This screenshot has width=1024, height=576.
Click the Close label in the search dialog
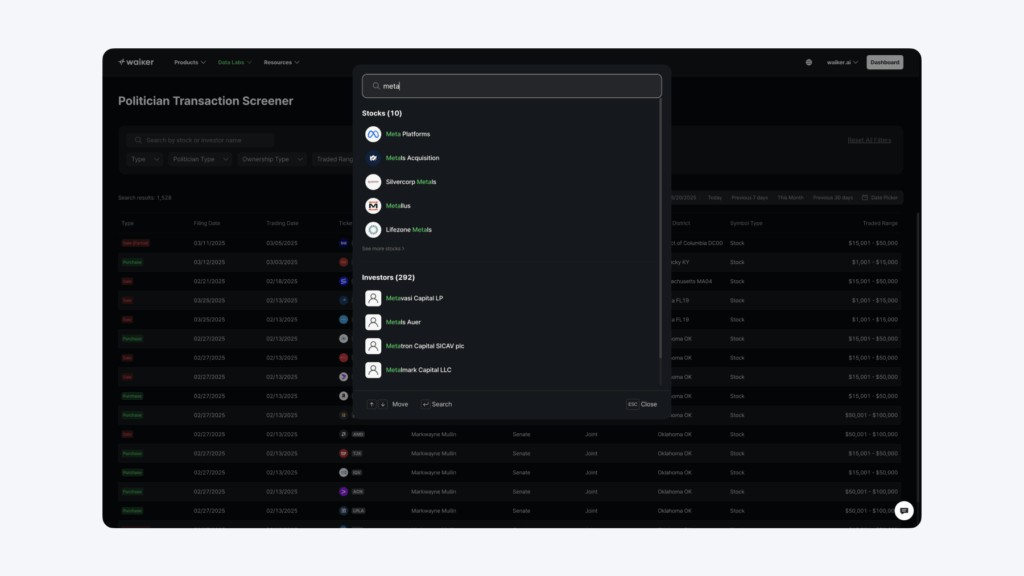click(x=648, y=404)
